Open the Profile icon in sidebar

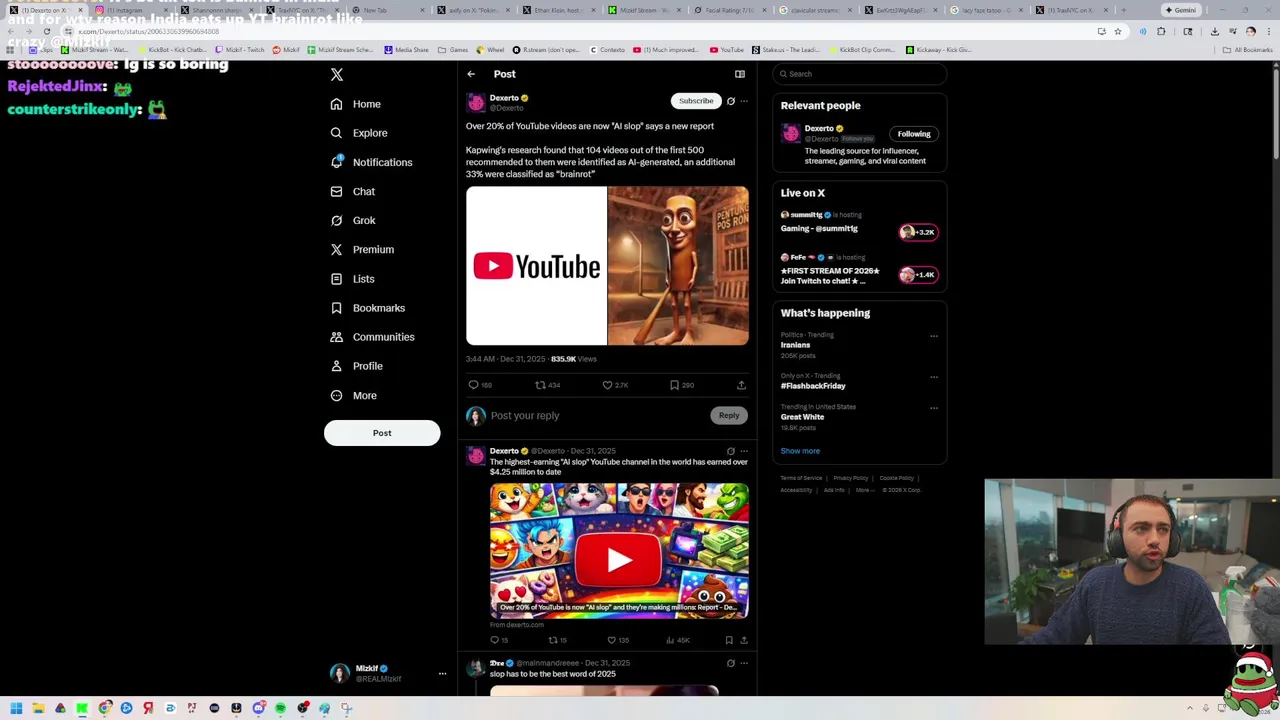(x=336, y=366)
